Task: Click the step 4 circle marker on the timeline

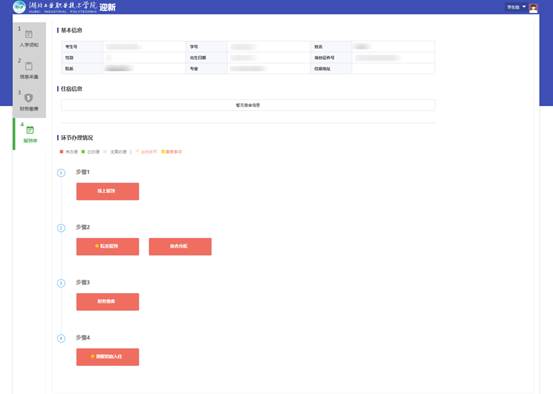Action: (61, 338)
